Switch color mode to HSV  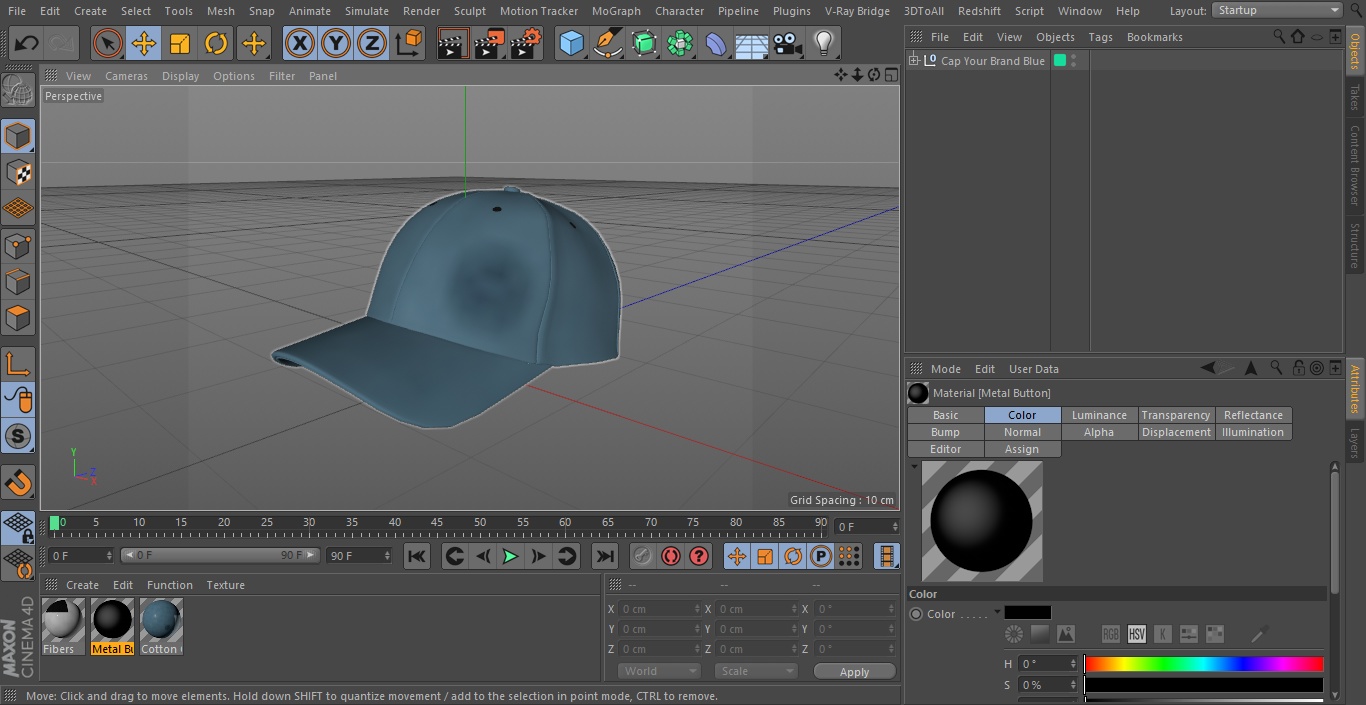[x=1137, y=634]
